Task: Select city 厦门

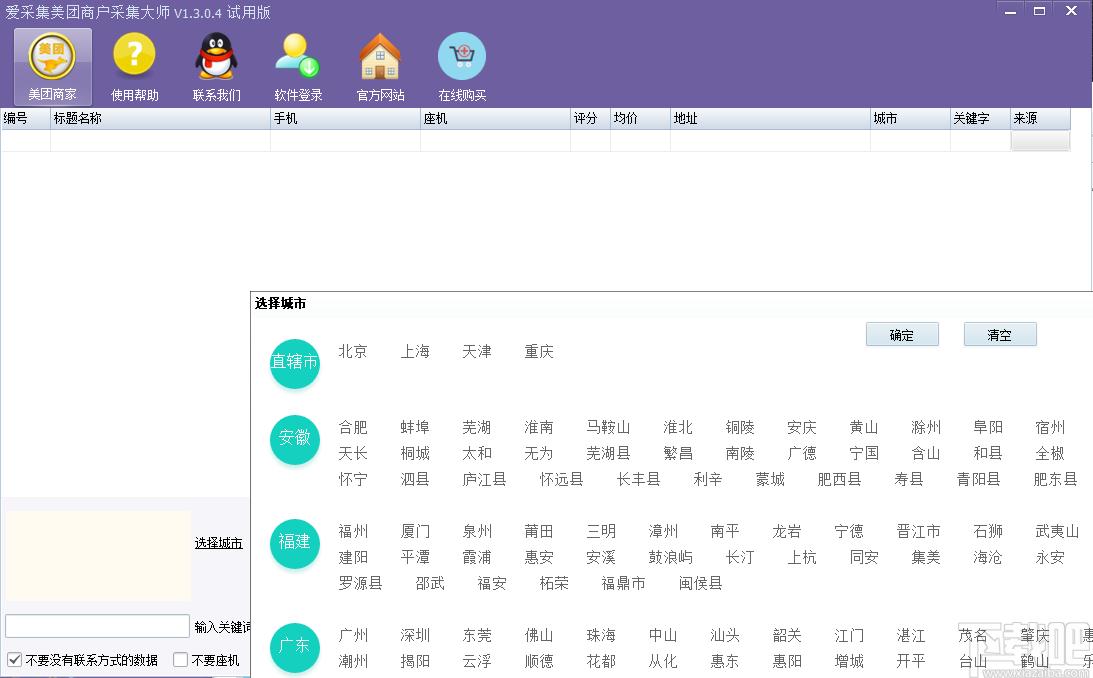Action: pos(415,532)
